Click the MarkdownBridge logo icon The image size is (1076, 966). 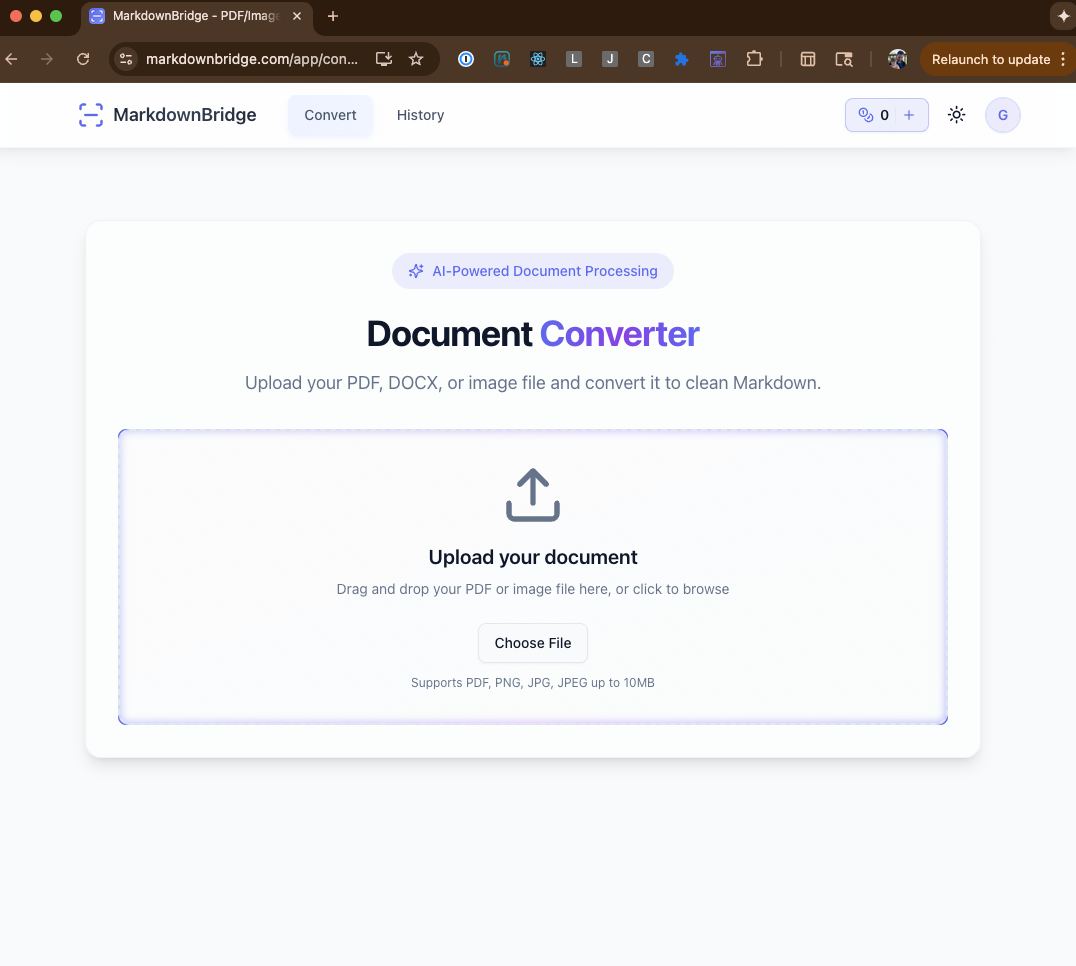[x=91, y=115]
